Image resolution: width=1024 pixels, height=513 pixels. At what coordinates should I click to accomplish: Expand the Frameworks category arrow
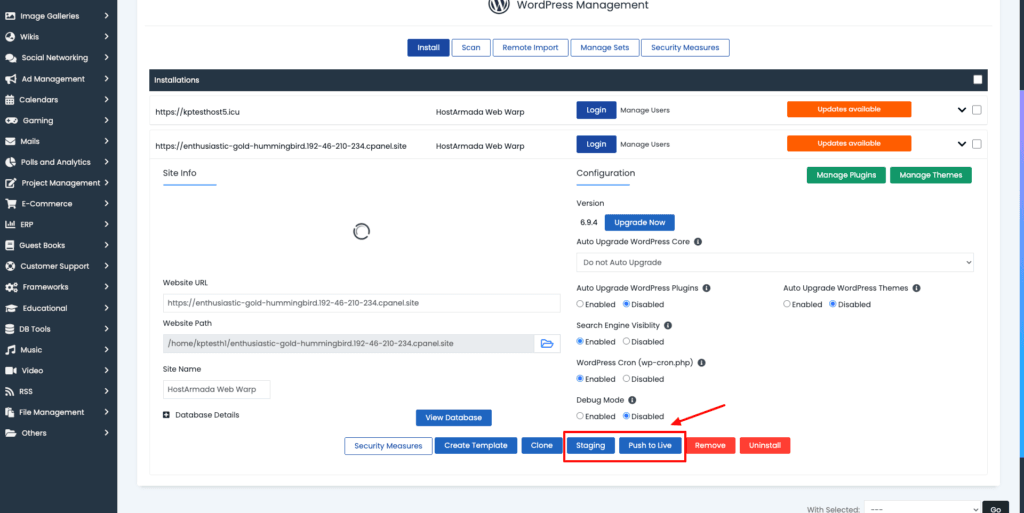[x=106, y=287]
